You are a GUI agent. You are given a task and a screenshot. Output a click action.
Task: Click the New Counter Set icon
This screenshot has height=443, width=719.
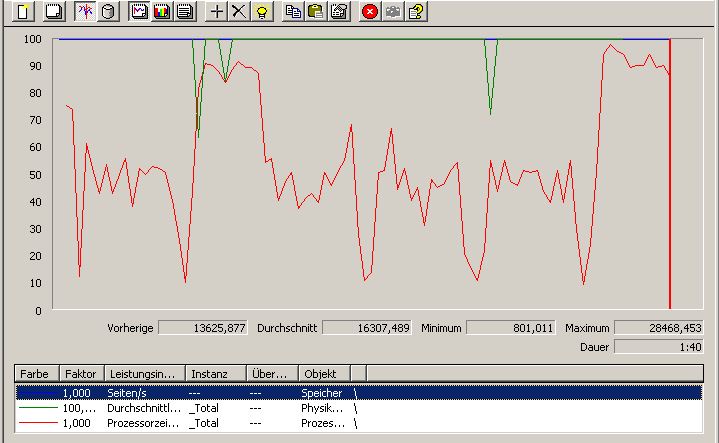tap(23, 11)
